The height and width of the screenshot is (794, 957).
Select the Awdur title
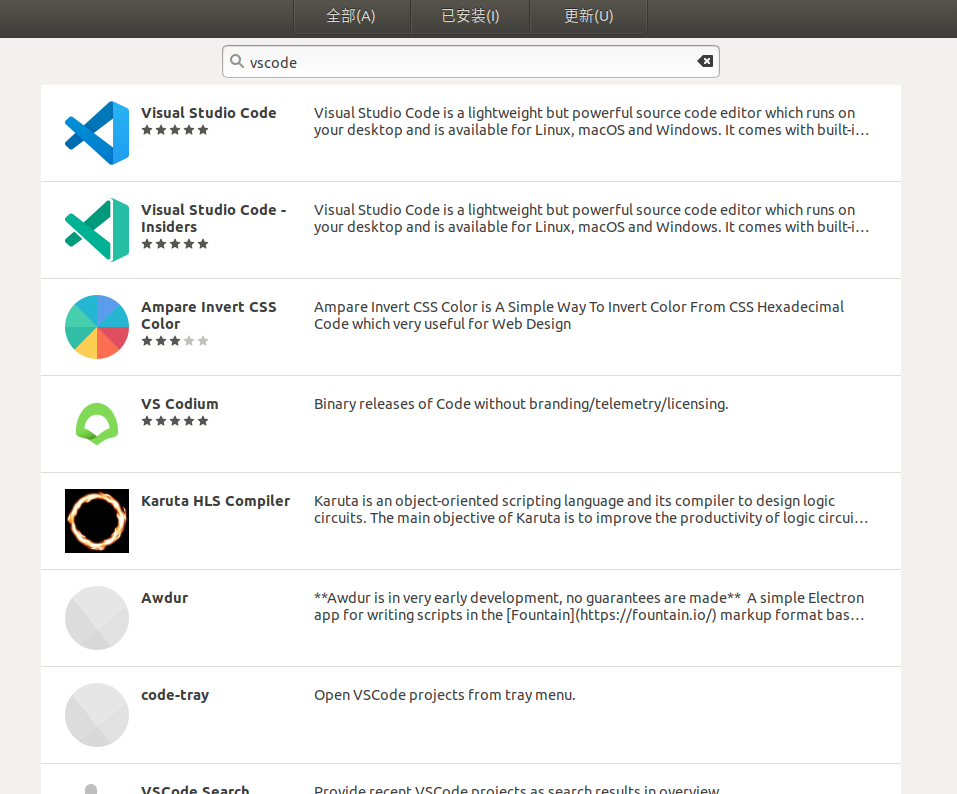(x=165, y=598)
